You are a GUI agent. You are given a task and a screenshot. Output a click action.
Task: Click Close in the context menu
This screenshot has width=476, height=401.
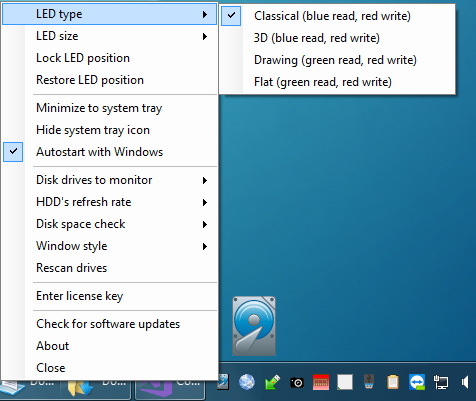click(x=109, y=368)
